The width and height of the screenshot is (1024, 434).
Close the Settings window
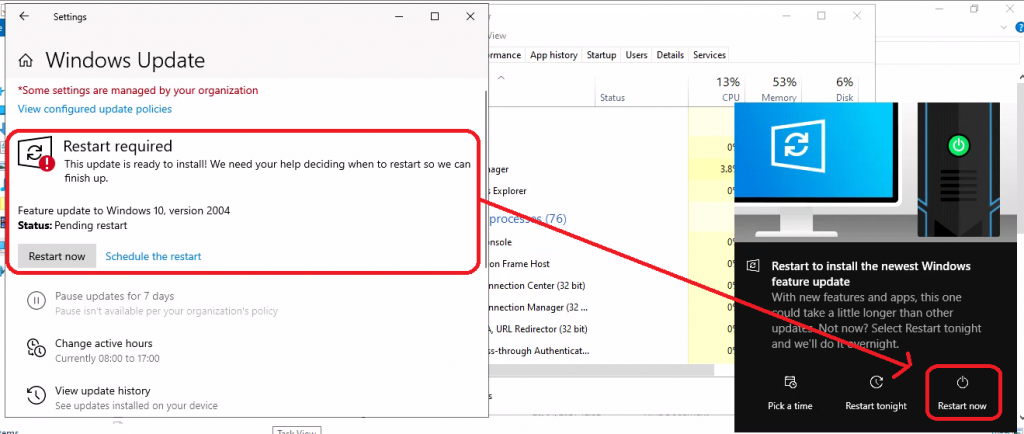[x=471, y=16]
